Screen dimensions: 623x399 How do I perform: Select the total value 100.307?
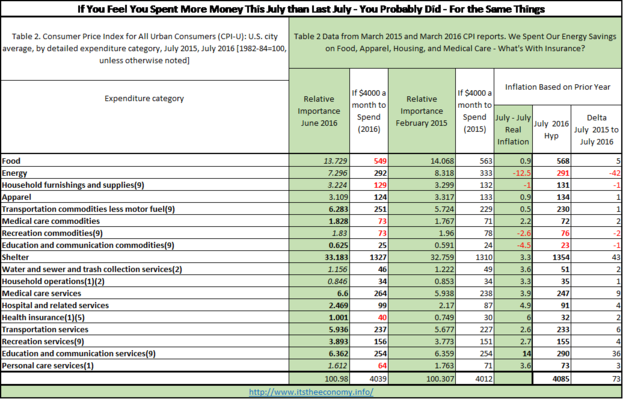click(440, 379)
